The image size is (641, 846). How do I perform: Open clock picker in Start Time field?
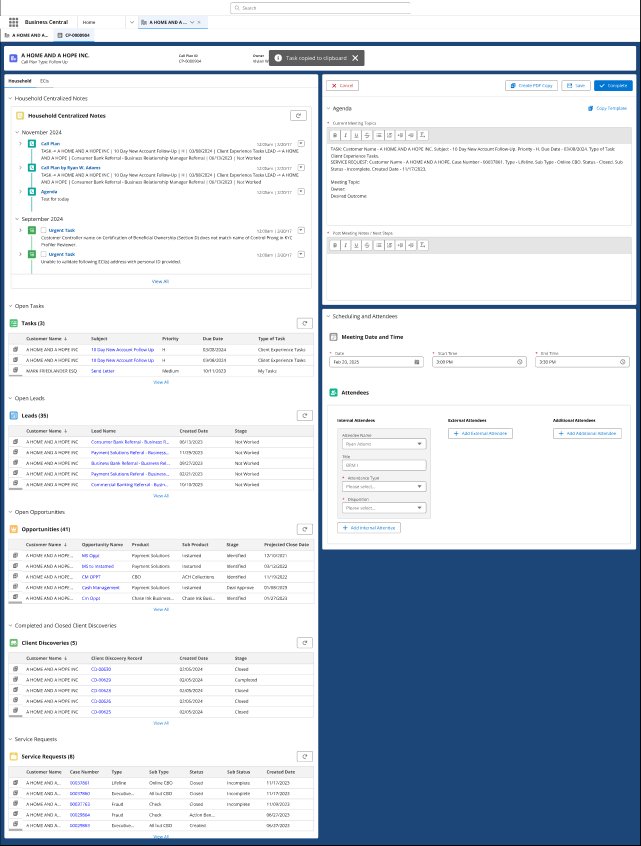(x=520, y=362)
